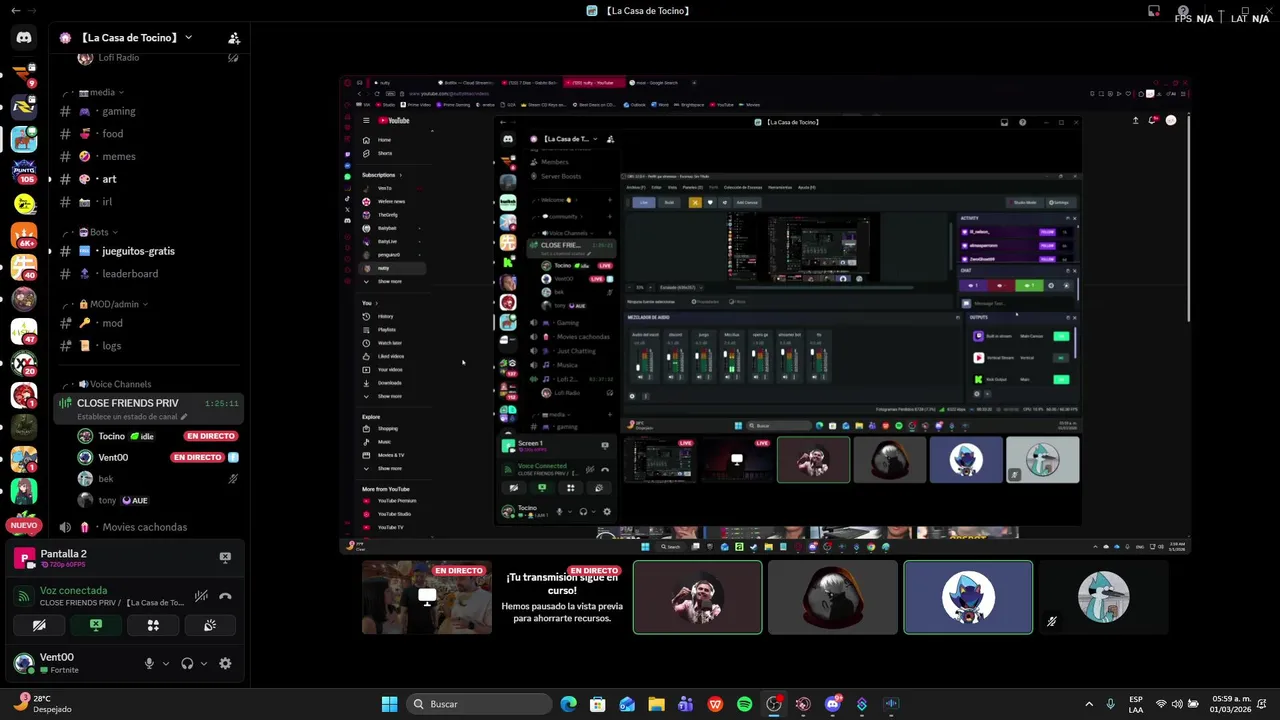Open headphone output options dropdown arrow
Viewport: 1280px width, 720px height.
[x=204, y=663]
